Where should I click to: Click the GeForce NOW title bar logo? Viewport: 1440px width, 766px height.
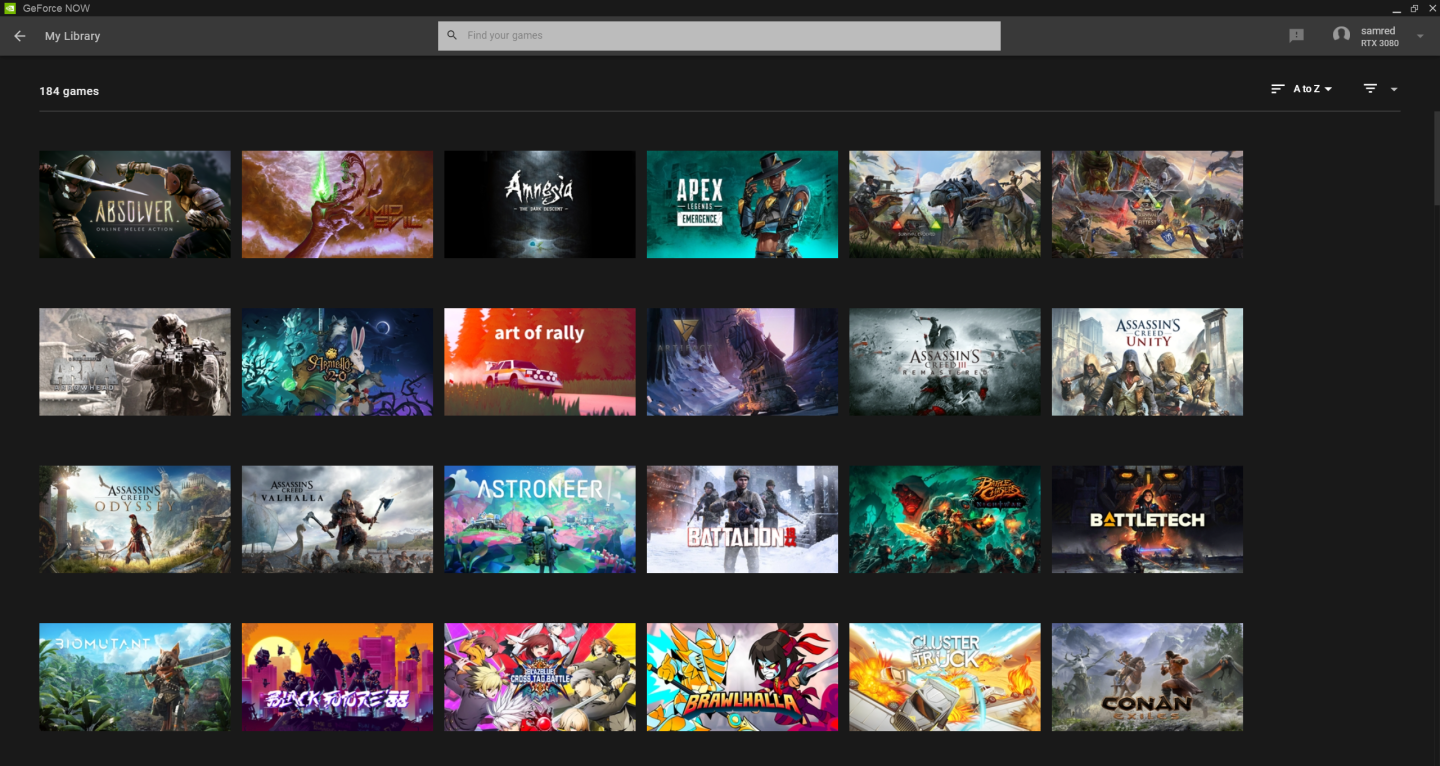10,8
